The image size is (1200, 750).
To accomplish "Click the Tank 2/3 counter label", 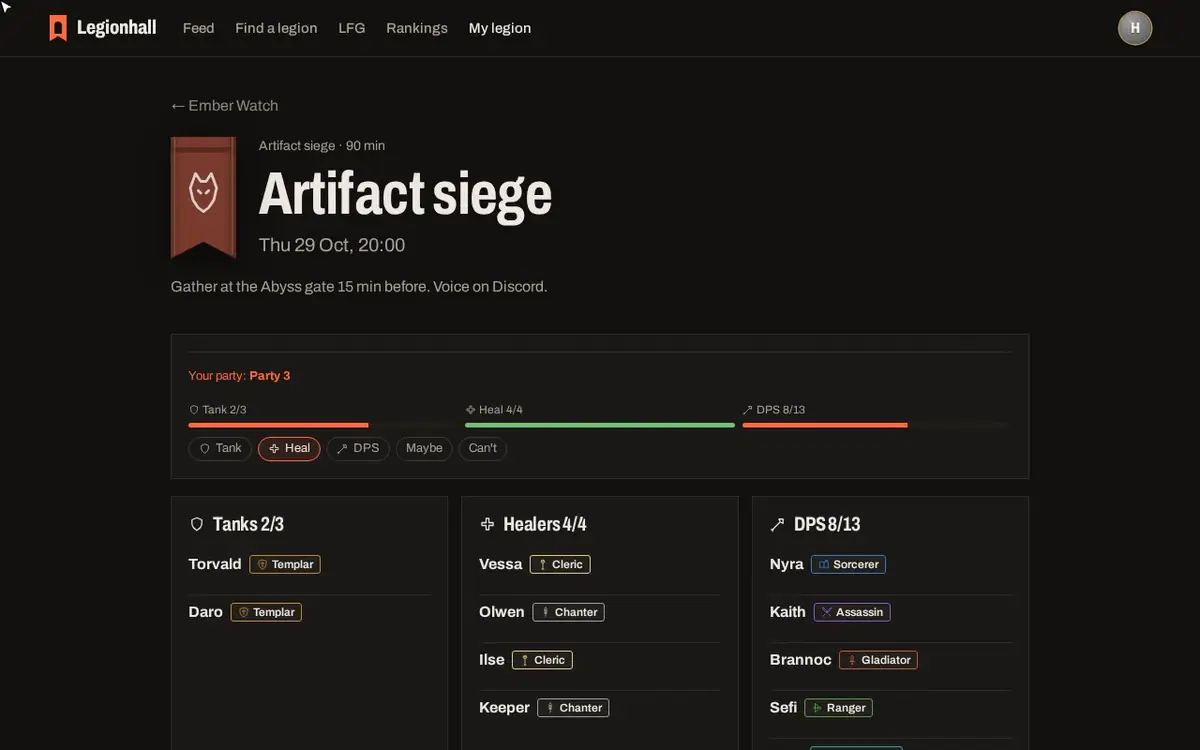I will (x=218, y=410).
